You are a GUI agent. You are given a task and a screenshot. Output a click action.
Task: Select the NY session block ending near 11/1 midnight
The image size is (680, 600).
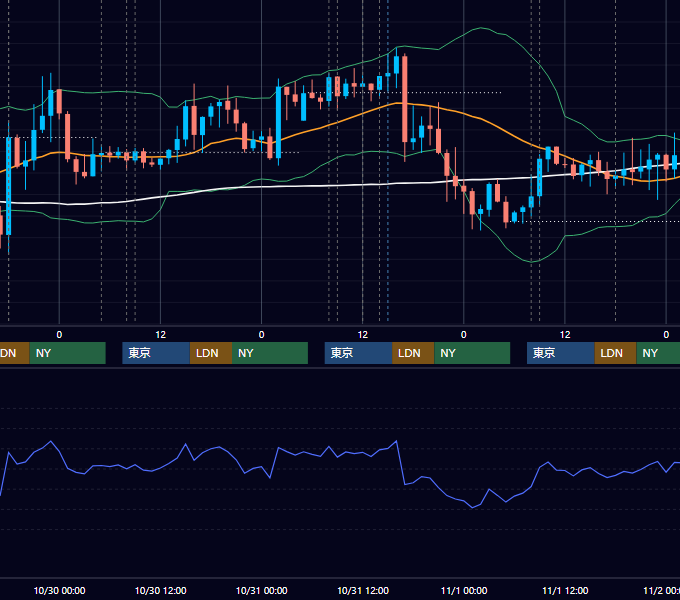click(472, 353)
